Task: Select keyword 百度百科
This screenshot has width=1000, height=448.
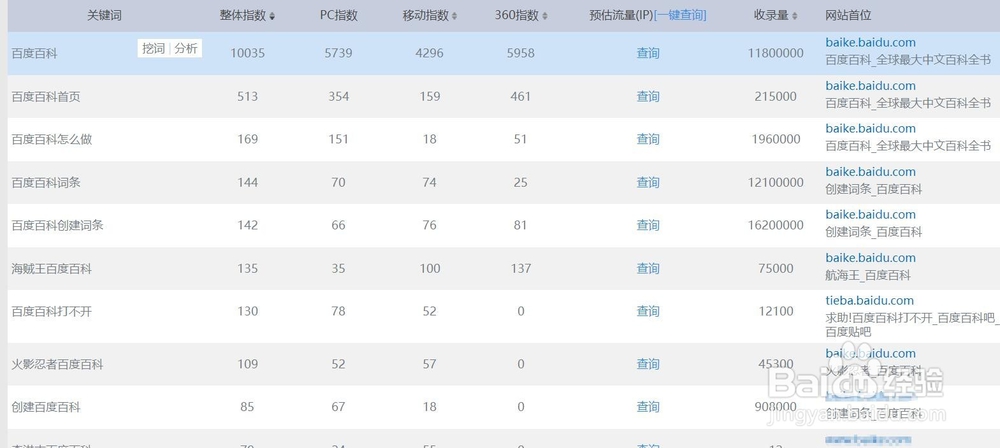Action: click(34, 54)
